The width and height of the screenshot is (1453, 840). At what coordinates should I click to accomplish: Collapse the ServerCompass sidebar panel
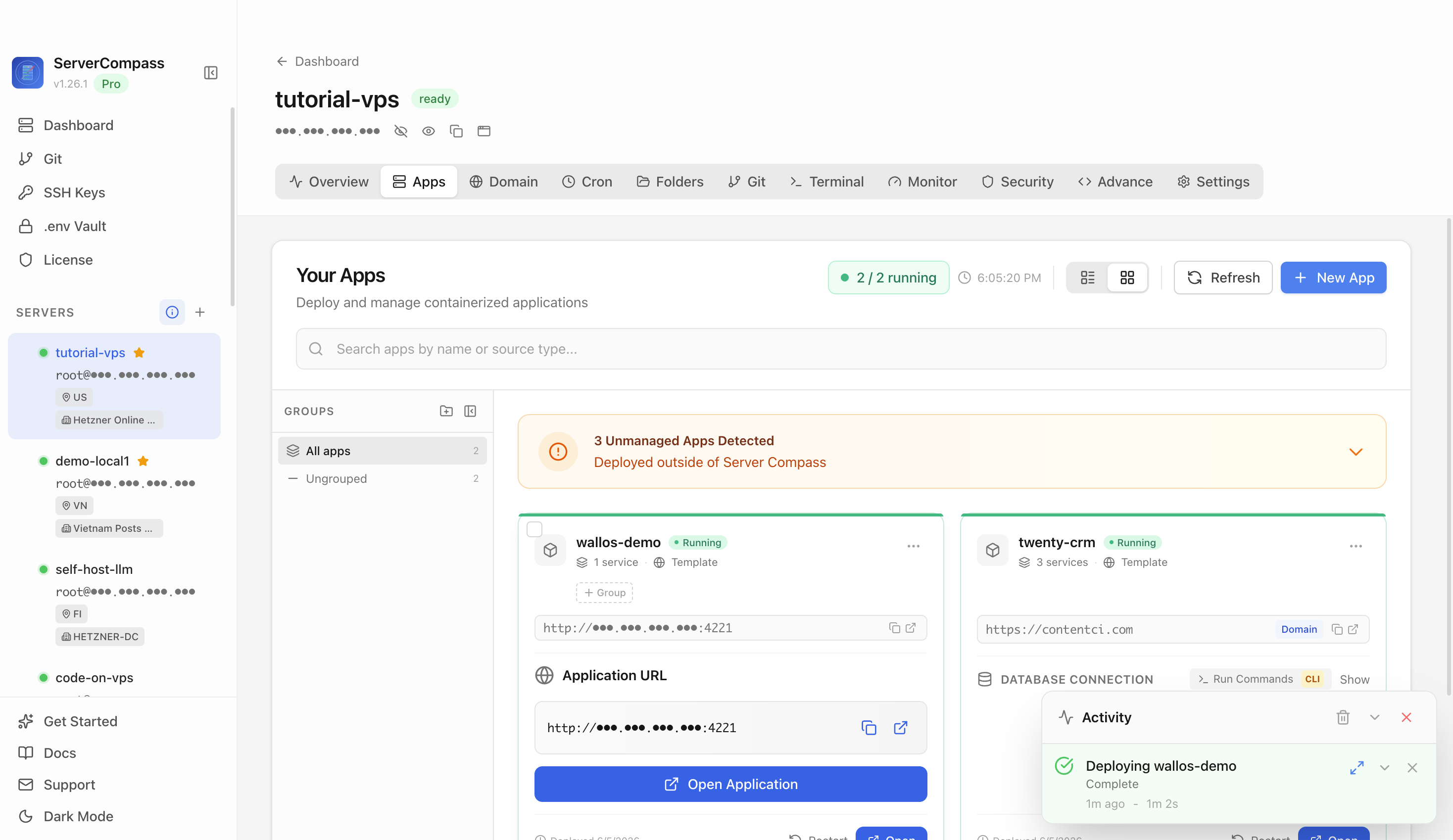coord(210,73)
